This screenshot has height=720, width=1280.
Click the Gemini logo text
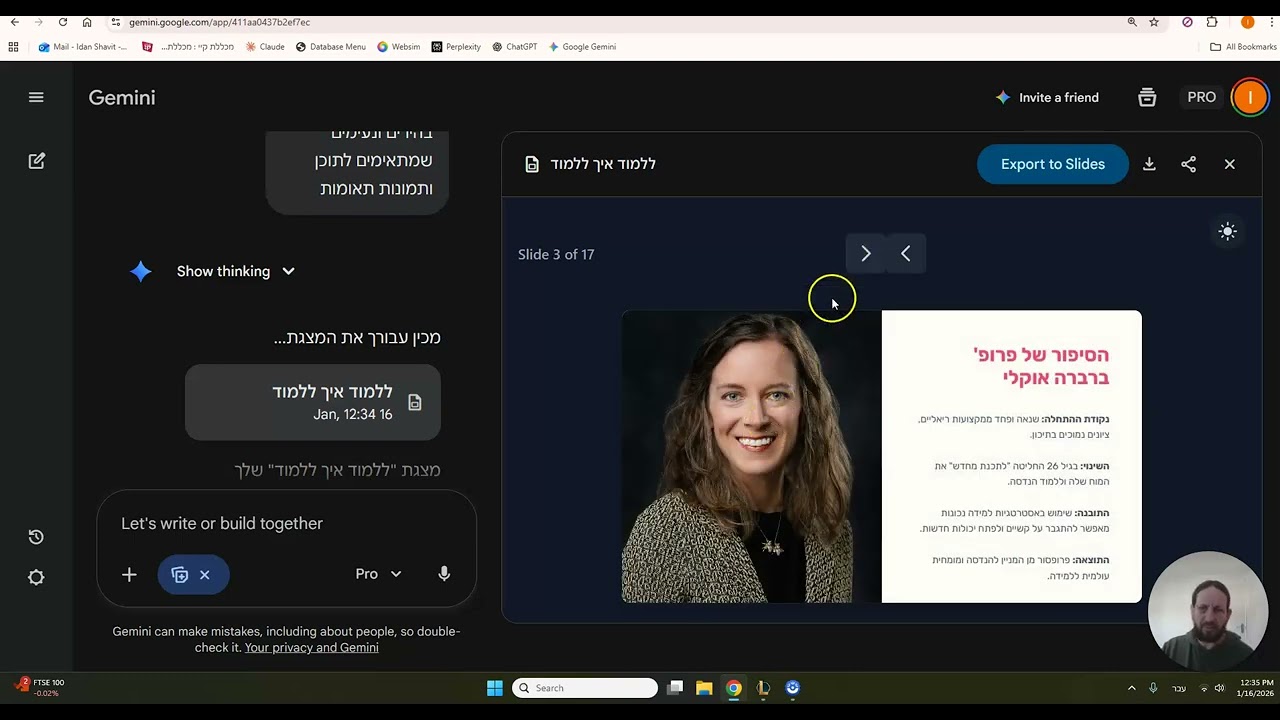point(122,97)
